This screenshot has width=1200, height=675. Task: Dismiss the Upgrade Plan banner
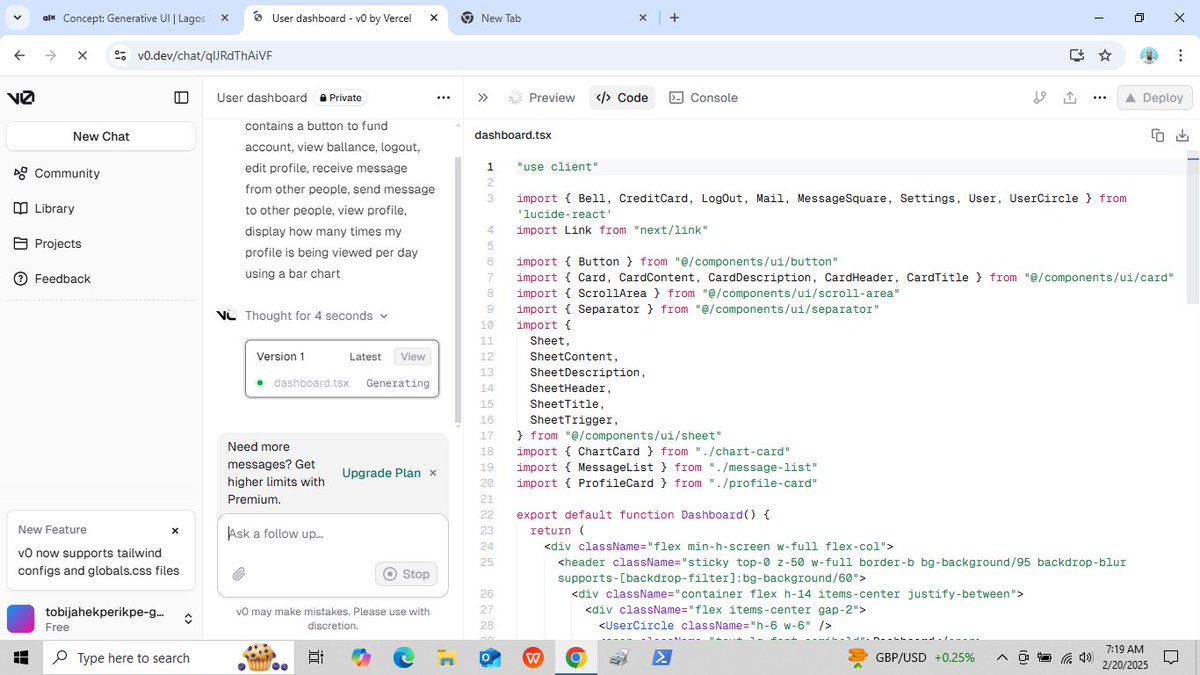(x=433, y=473)
